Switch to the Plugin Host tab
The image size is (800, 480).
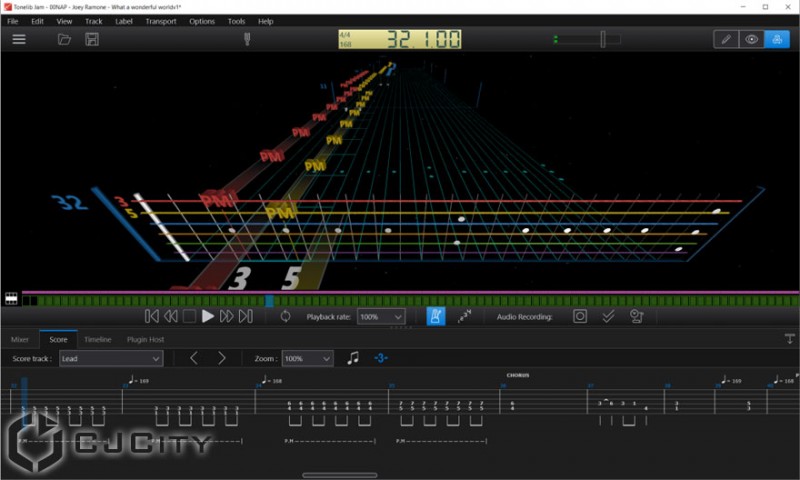(145, 340)
